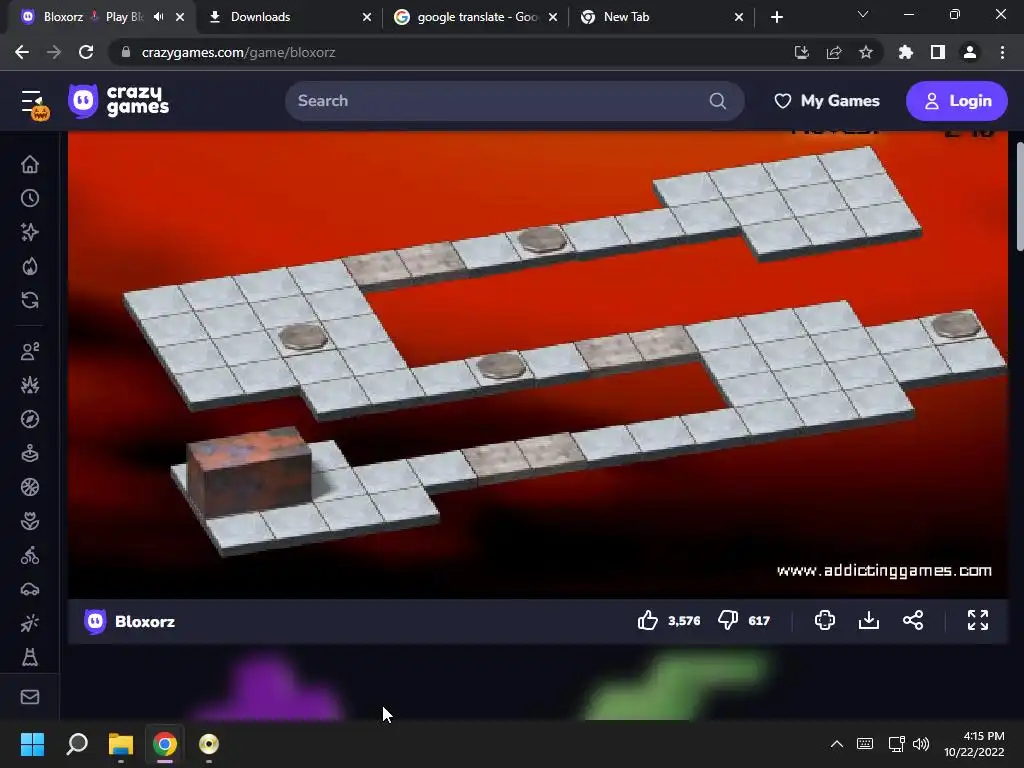This screenshot has width=1024, height=768.
Task: Open Car games sidebar icon
Action: click(30, 590)
